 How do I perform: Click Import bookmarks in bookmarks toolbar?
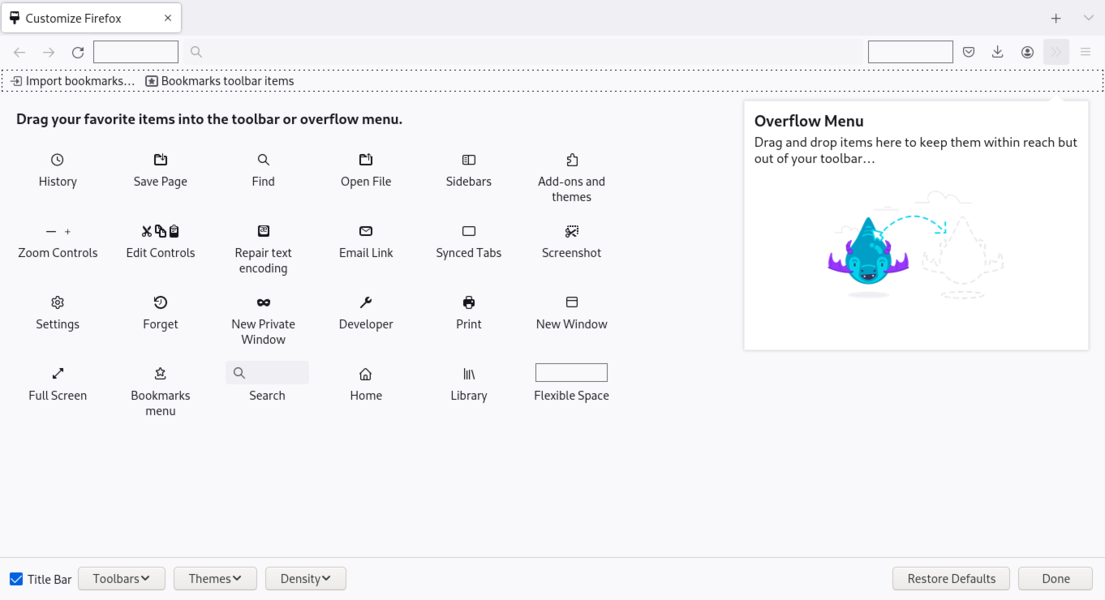pos(72,81)
